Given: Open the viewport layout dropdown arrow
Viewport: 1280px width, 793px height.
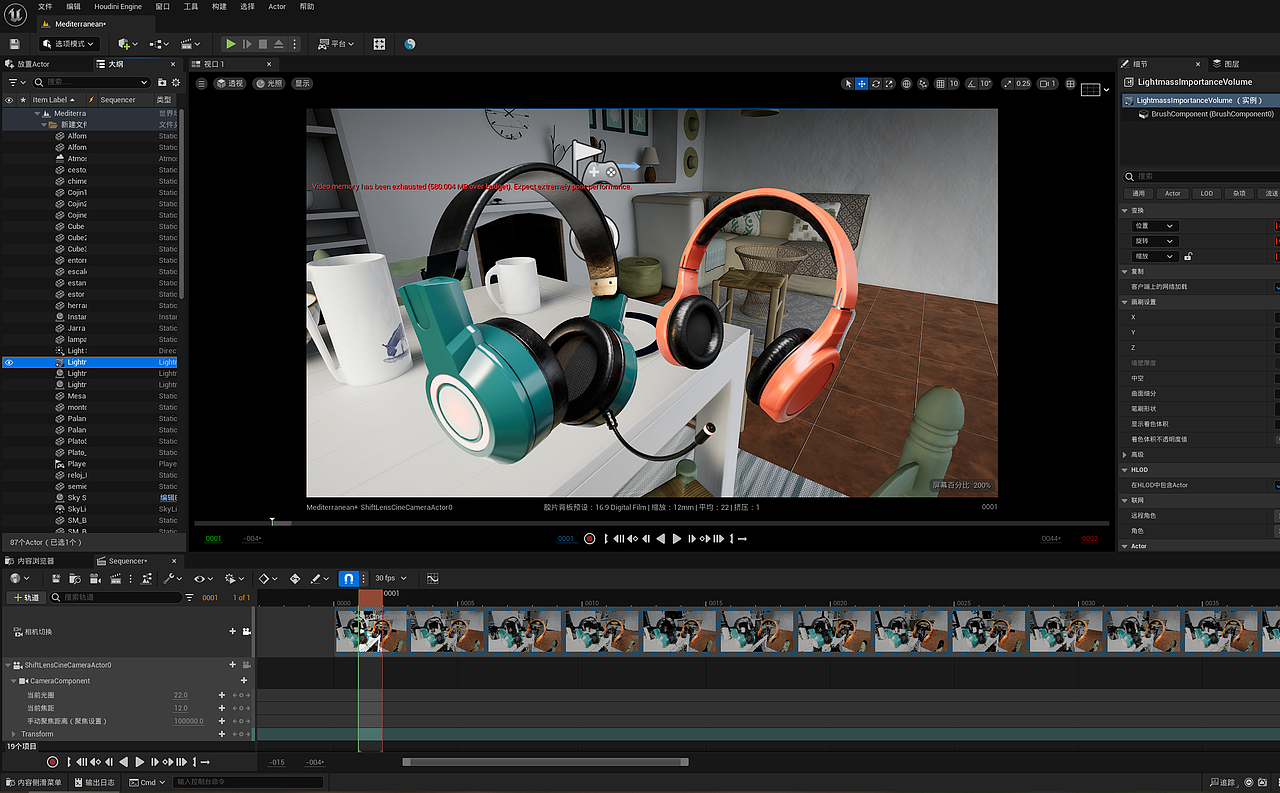Looking at the screenshot, I should click(x=1106, y=89).
